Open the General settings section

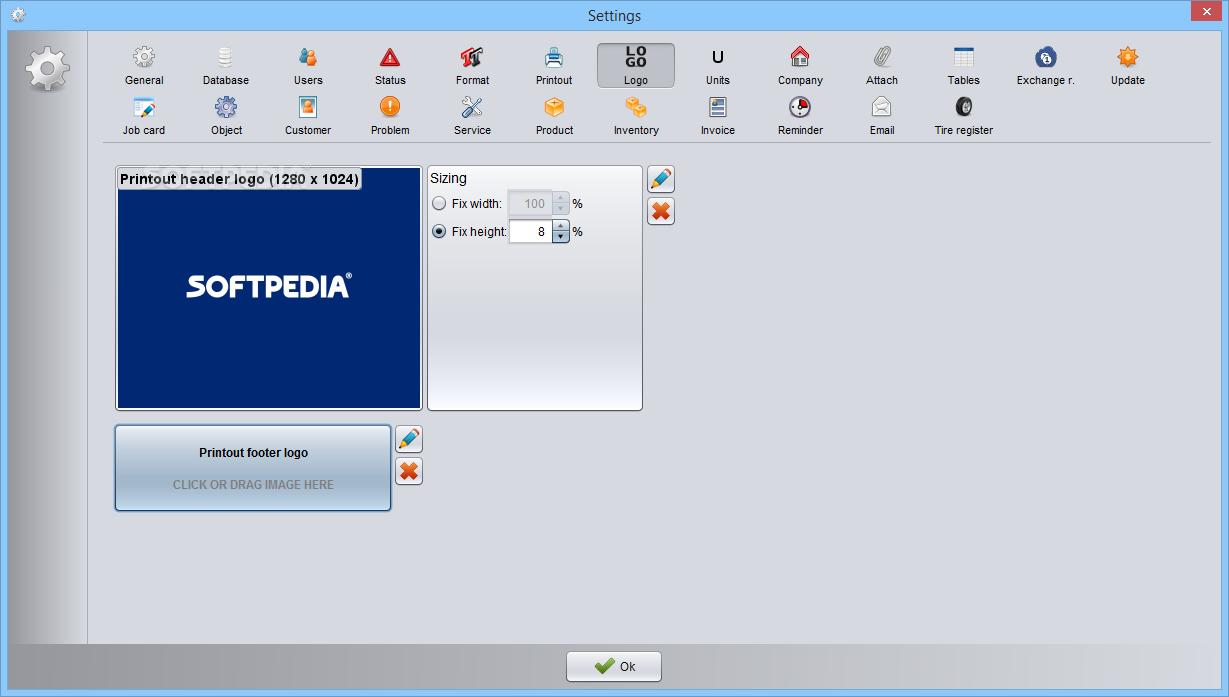pos(144,66)
